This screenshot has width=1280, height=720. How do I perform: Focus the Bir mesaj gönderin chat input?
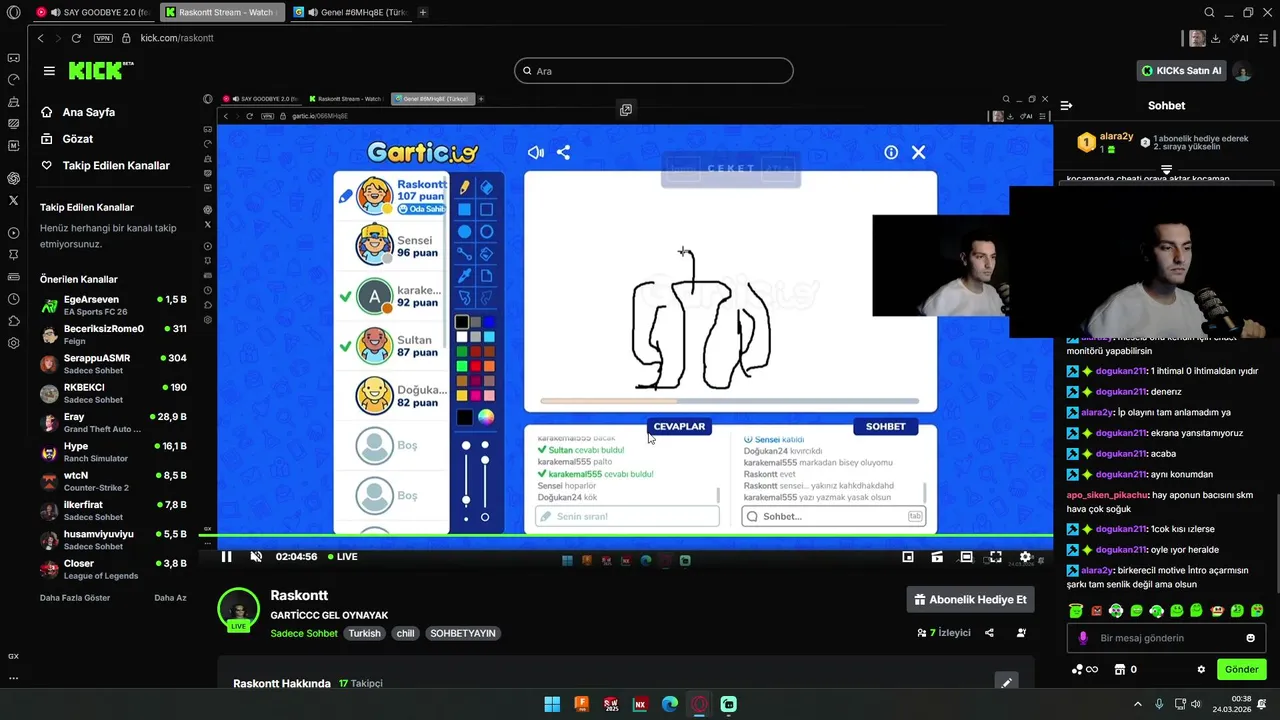pyautogui.click(x=1165, y=638)
